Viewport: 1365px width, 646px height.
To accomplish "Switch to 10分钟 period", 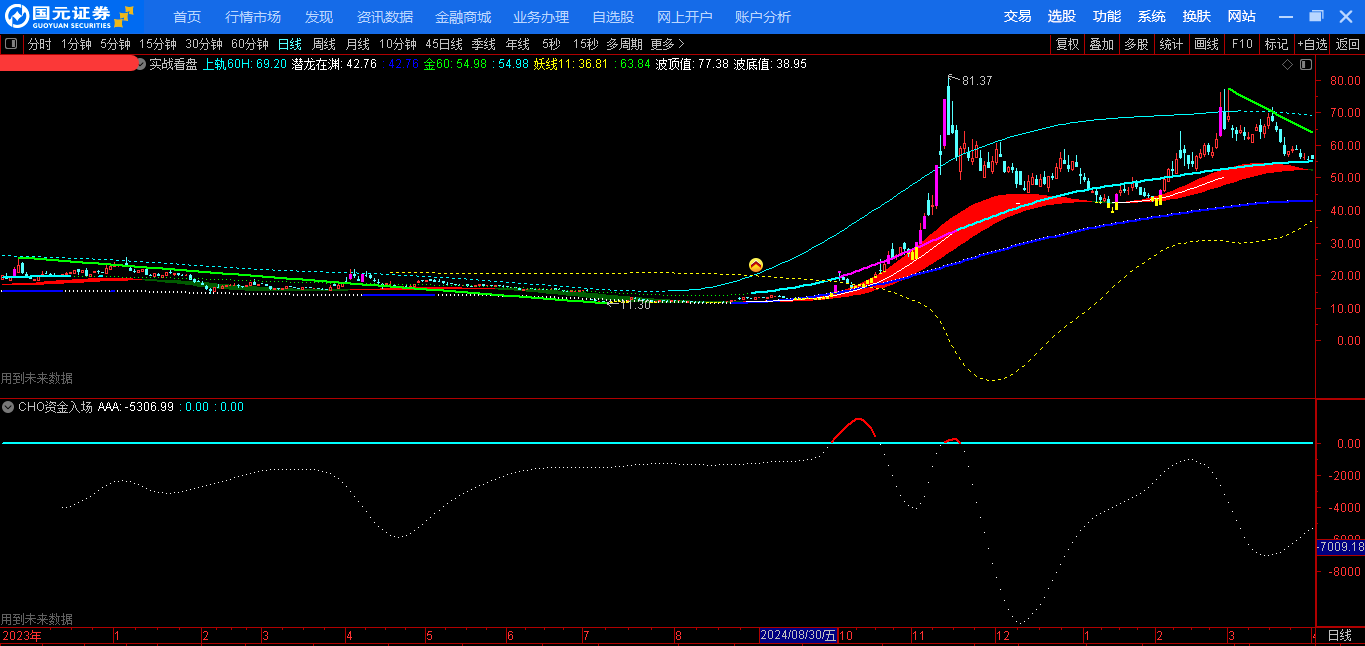I will click(398, 44).
